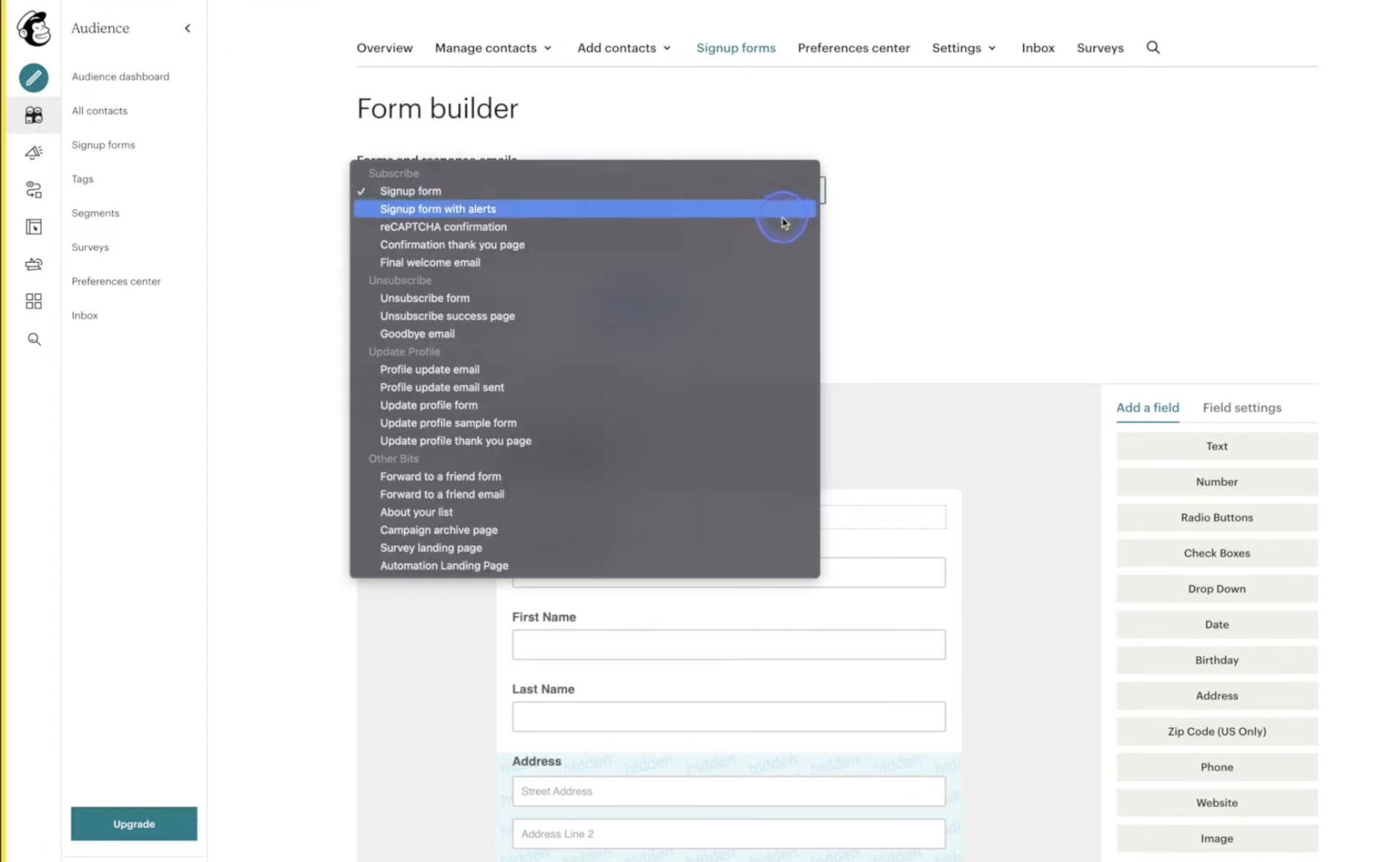
Task: Expand the Manage contacts dropdown
Action: [x=493, y=48]
